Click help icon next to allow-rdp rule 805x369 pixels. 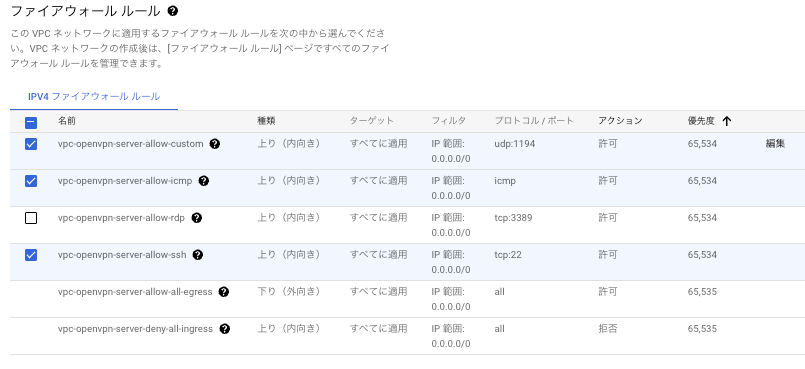(196, 218)
